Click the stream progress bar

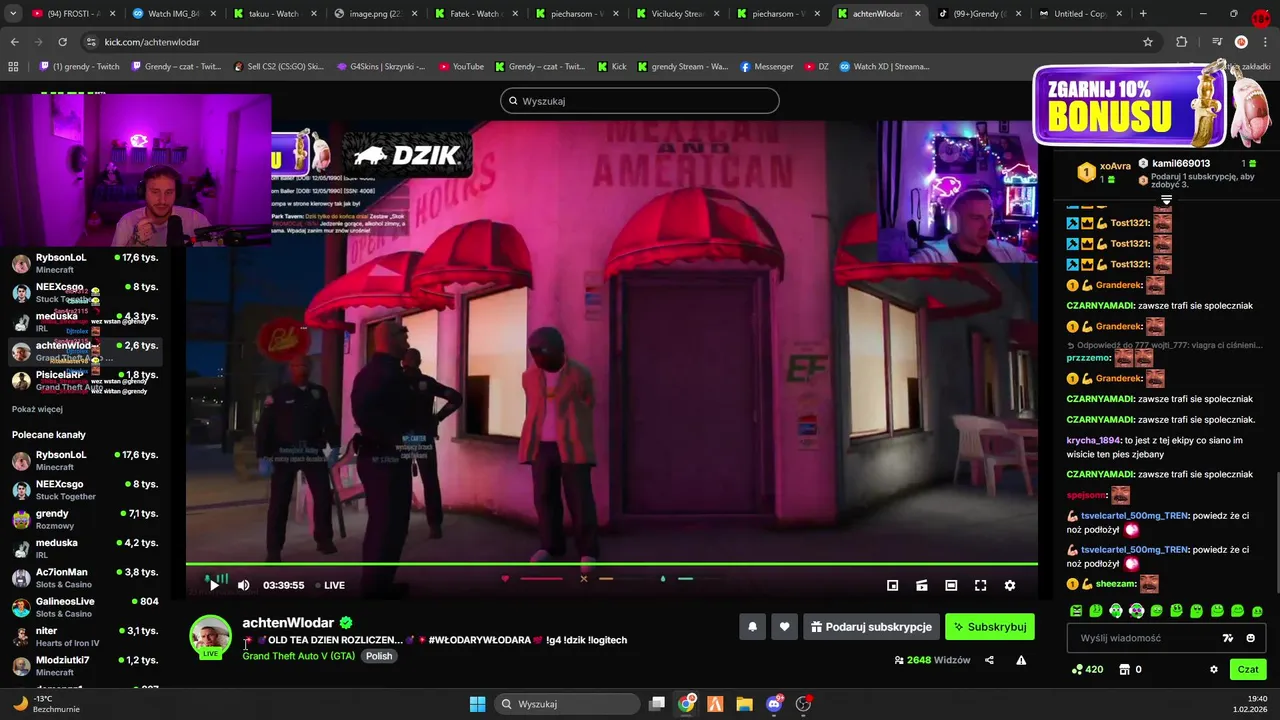[612, 565]
